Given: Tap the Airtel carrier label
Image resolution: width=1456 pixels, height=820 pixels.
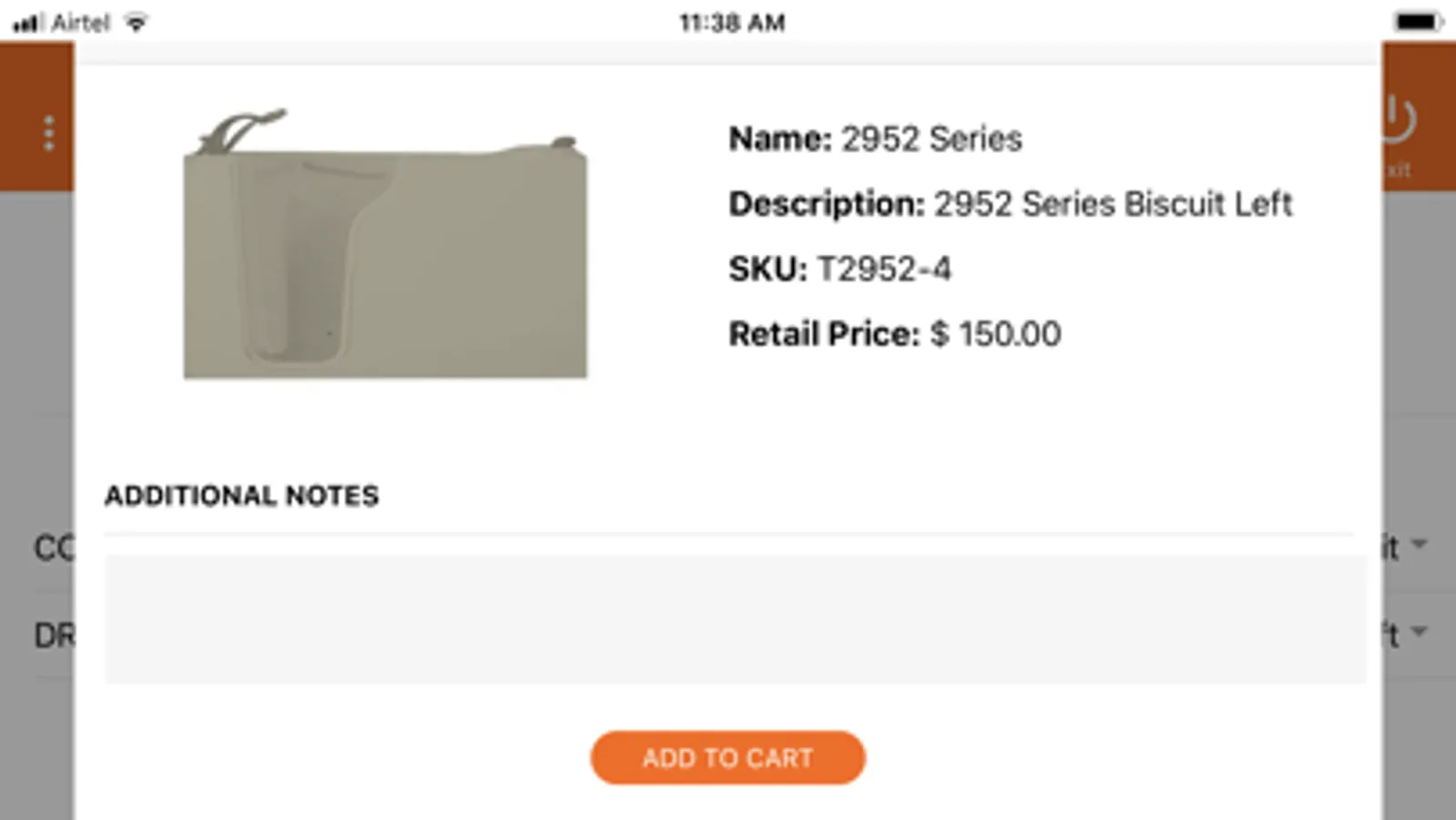Looking at the screenshot, I should tap(80, 23).
